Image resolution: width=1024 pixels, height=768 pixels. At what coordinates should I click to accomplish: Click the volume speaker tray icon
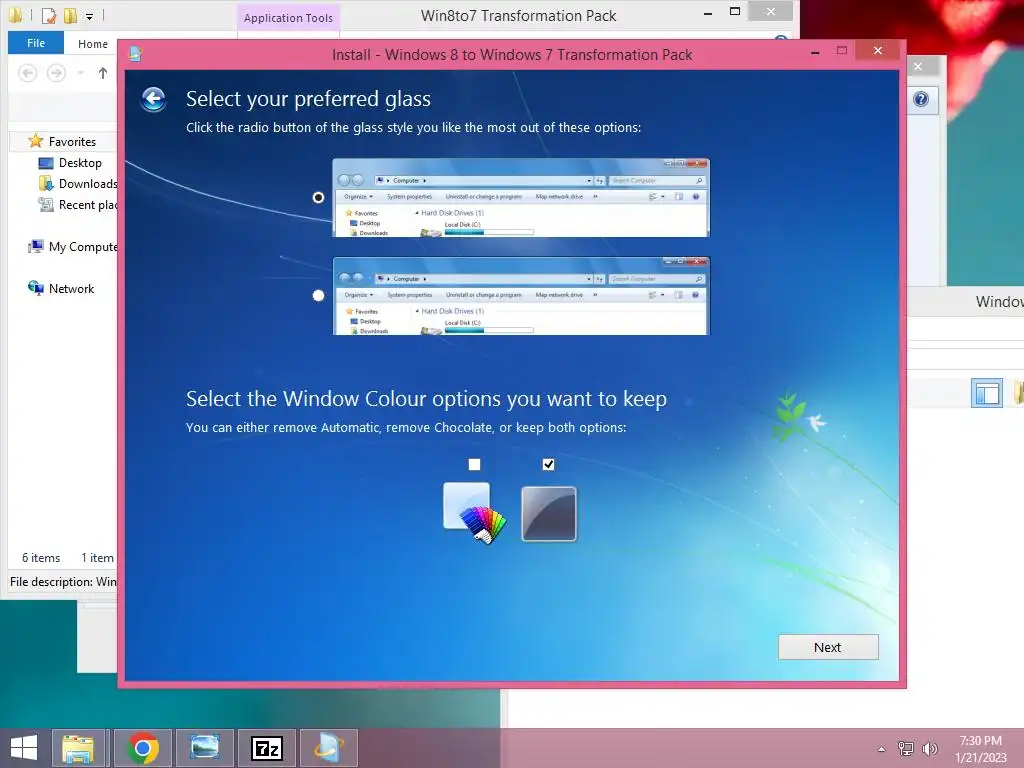(x=930, y=748)
